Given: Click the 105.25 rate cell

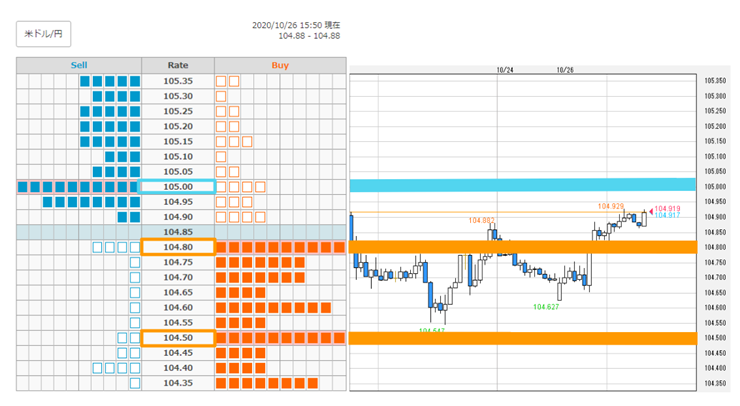Looking at the screenshot, I should 178,111.
